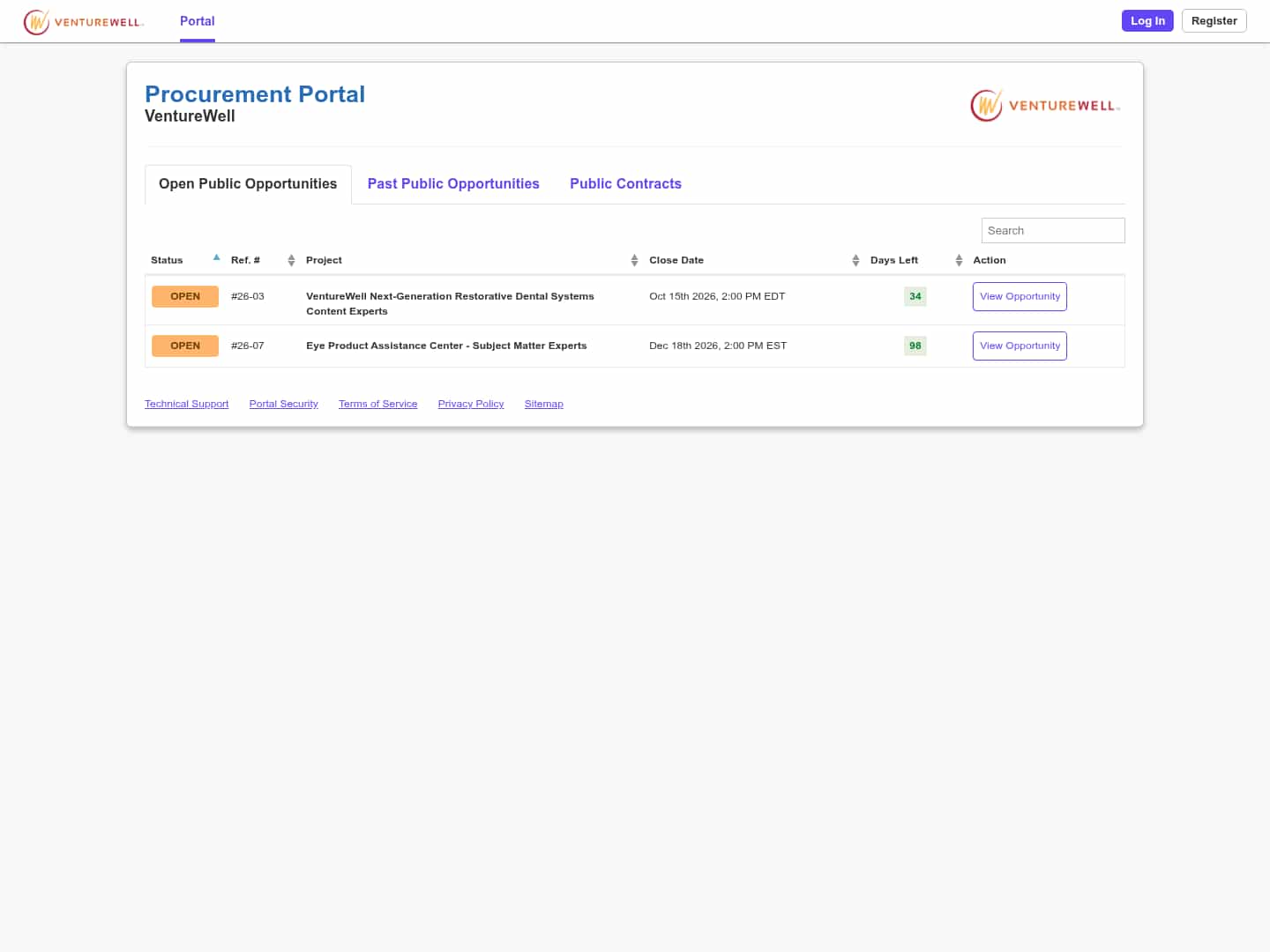Viewport: 1270px width, 952px height.
Task: Open the Portal navigation tab
Action: pyautogui.click(x=197, y=21)
